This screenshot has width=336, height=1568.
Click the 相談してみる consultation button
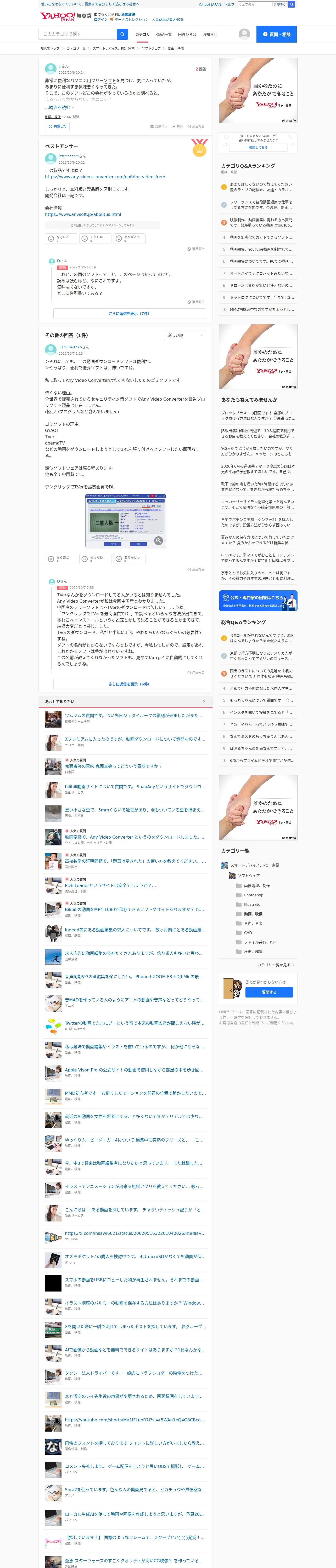(x=258, y=147)
